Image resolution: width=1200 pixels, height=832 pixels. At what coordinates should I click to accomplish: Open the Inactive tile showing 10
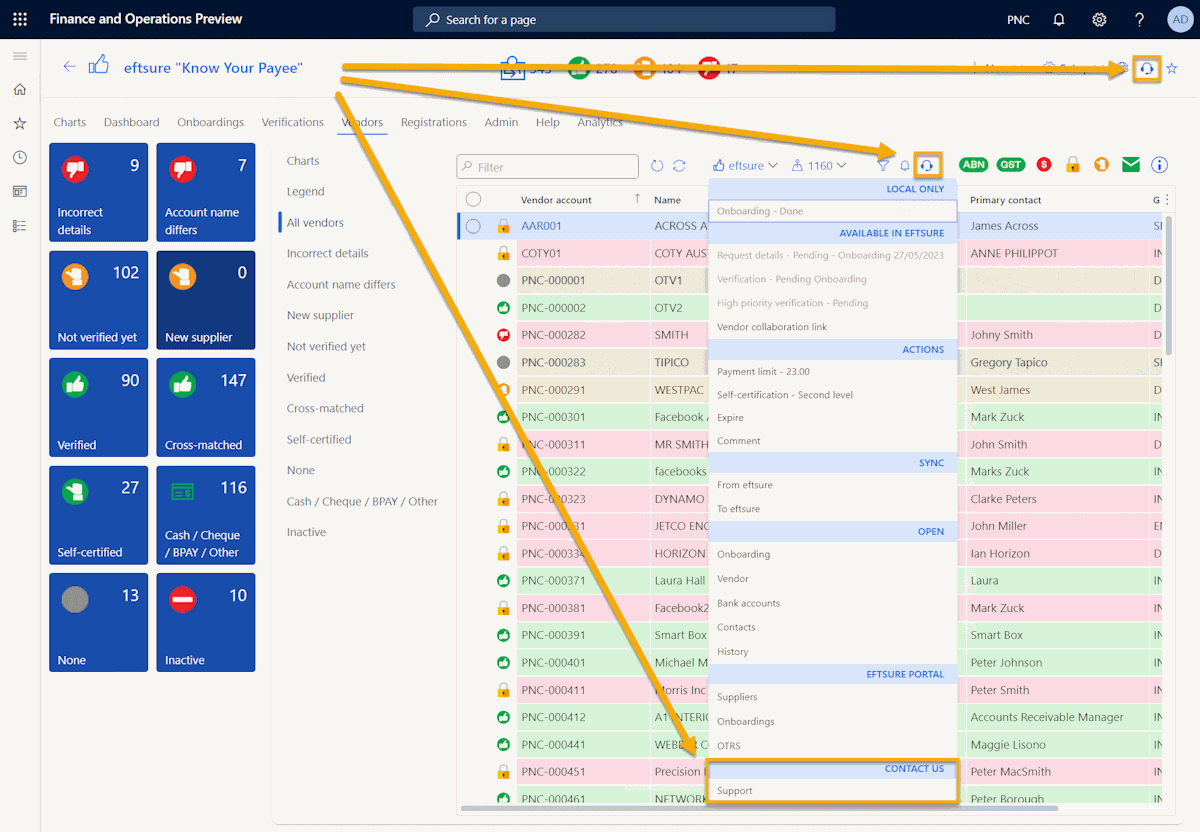click(x=206, y=622)
